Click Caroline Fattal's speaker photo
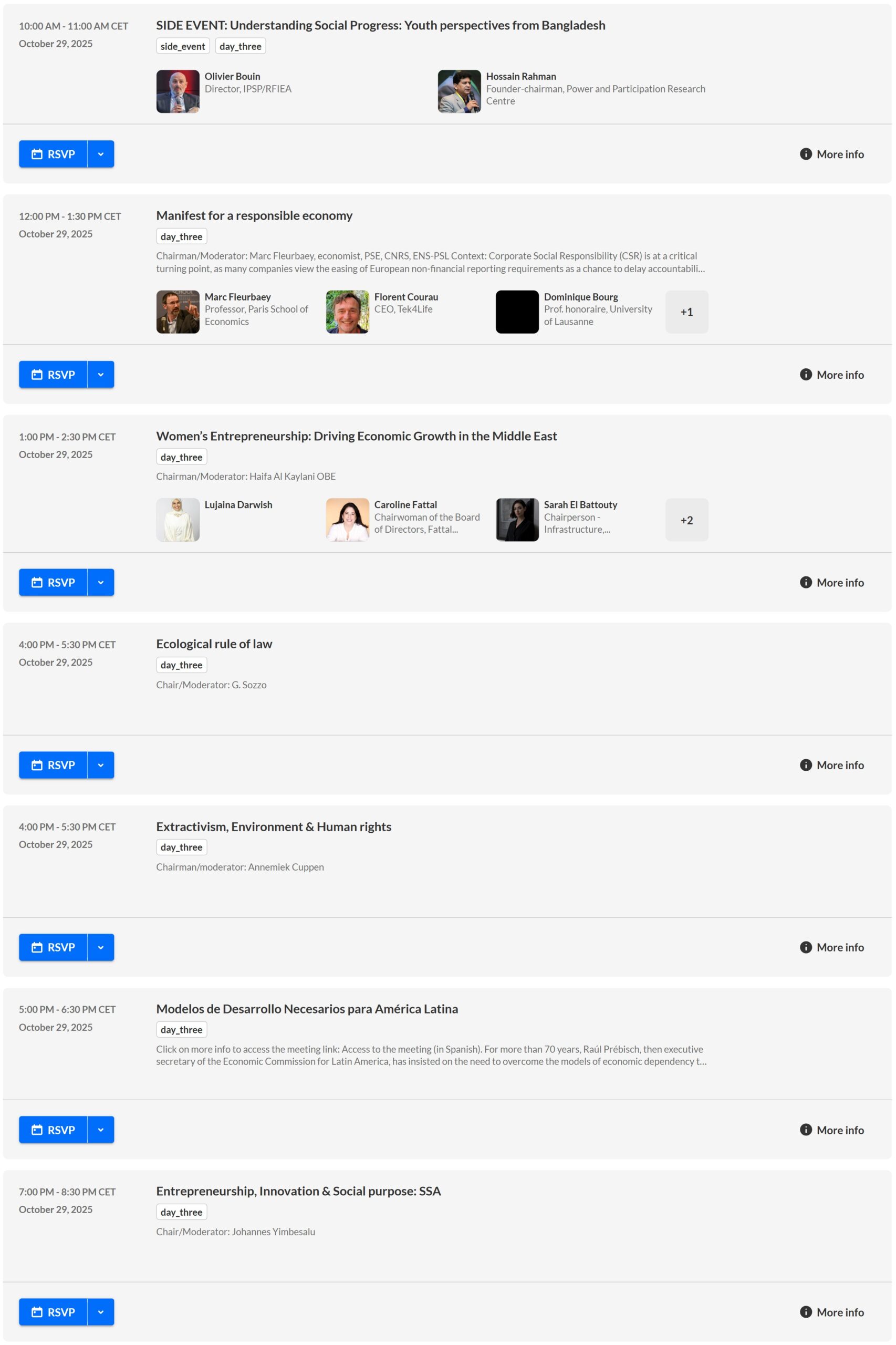 pyautogui.click(x=348, y=520)
